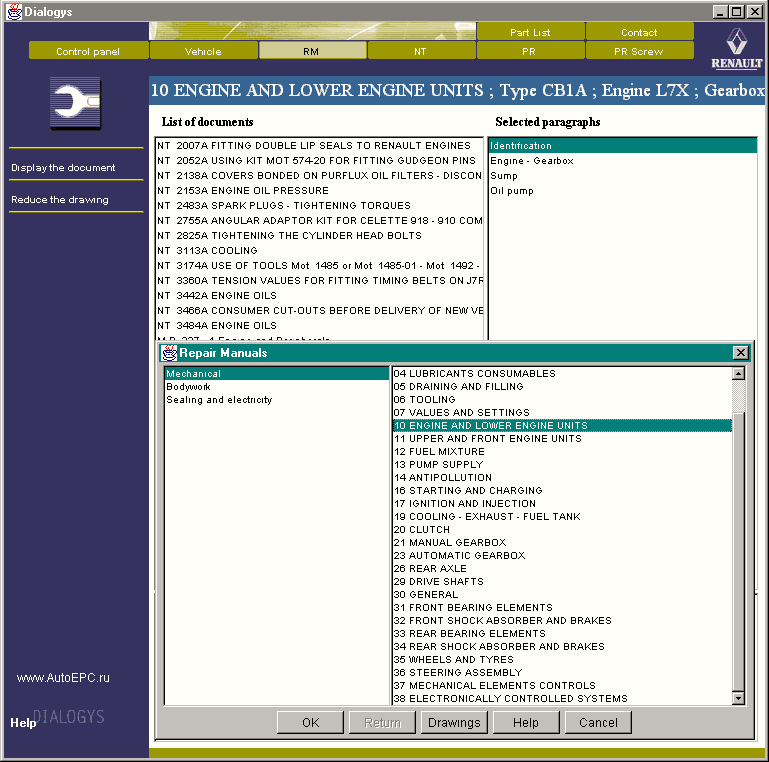Confirm with the OK button
Viewport: 769px width, 762px height.
(x=310, y=722)
